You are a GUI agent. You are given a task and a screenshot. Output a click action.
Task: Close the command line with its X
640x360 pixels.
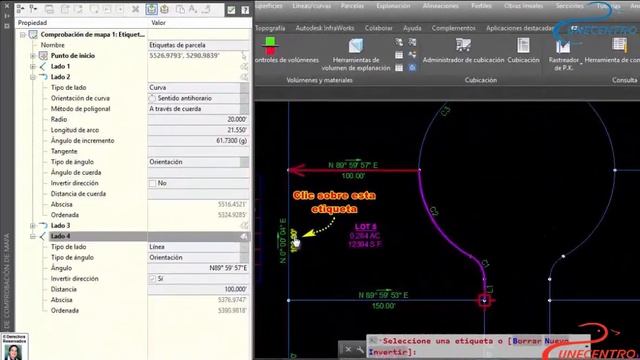point(348,349)
